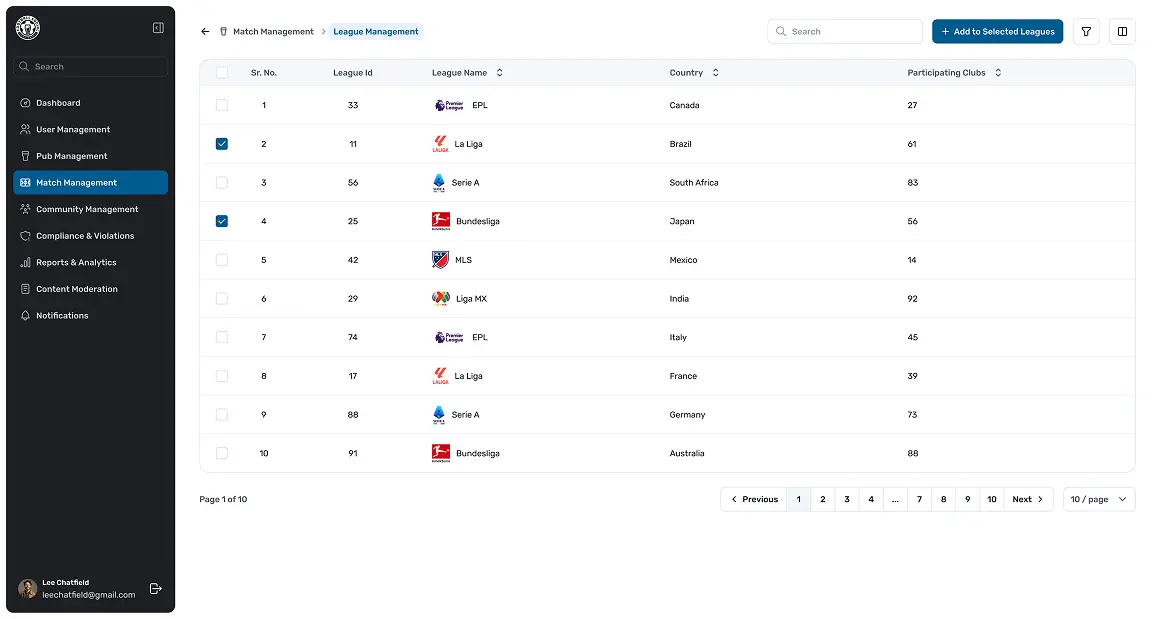Sort by League Name column
1160x619 pixels.
tap(499, 73)
